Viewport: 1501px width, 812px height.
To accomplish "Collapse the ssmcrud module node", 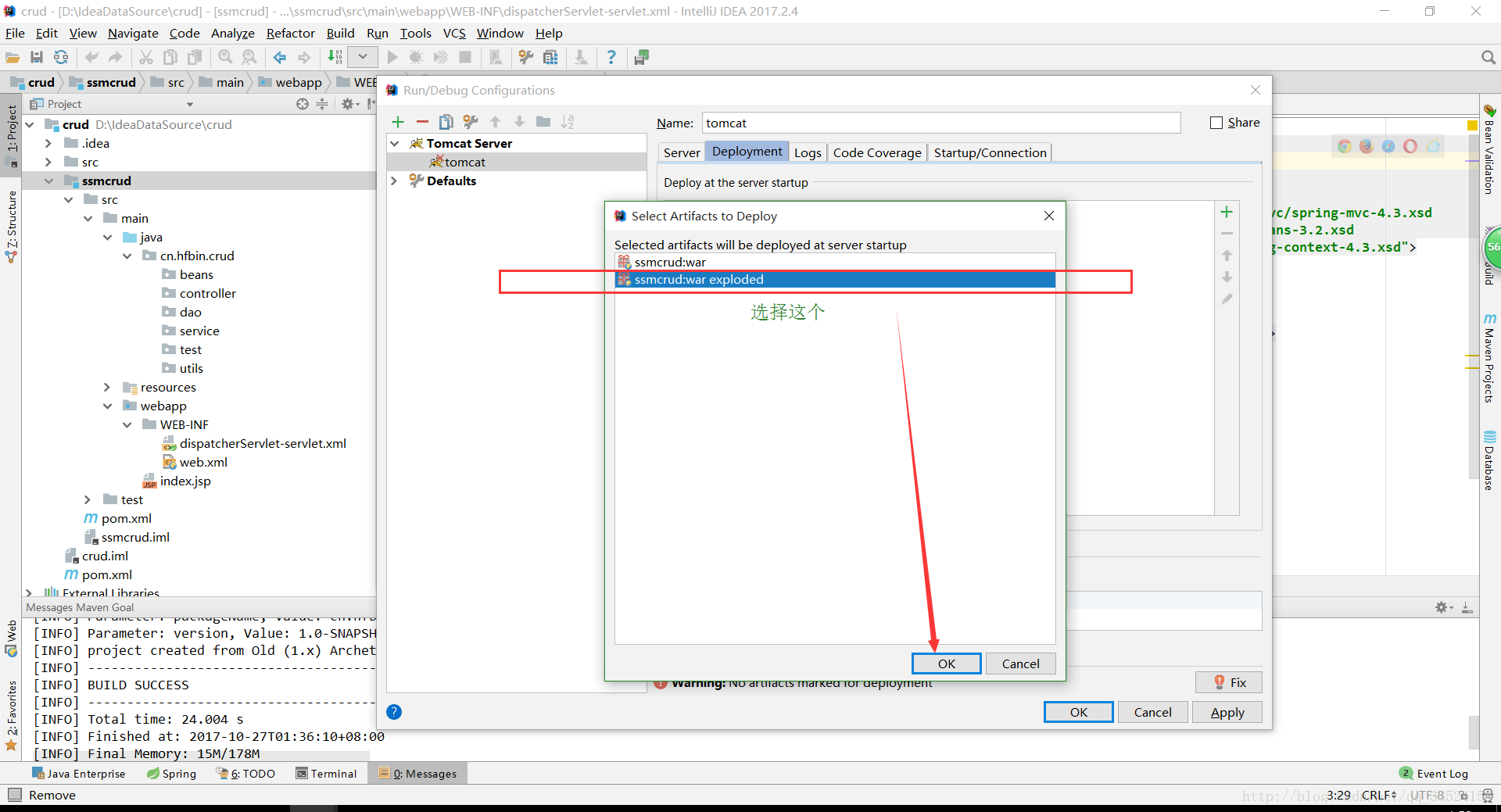I will point(48,181).
